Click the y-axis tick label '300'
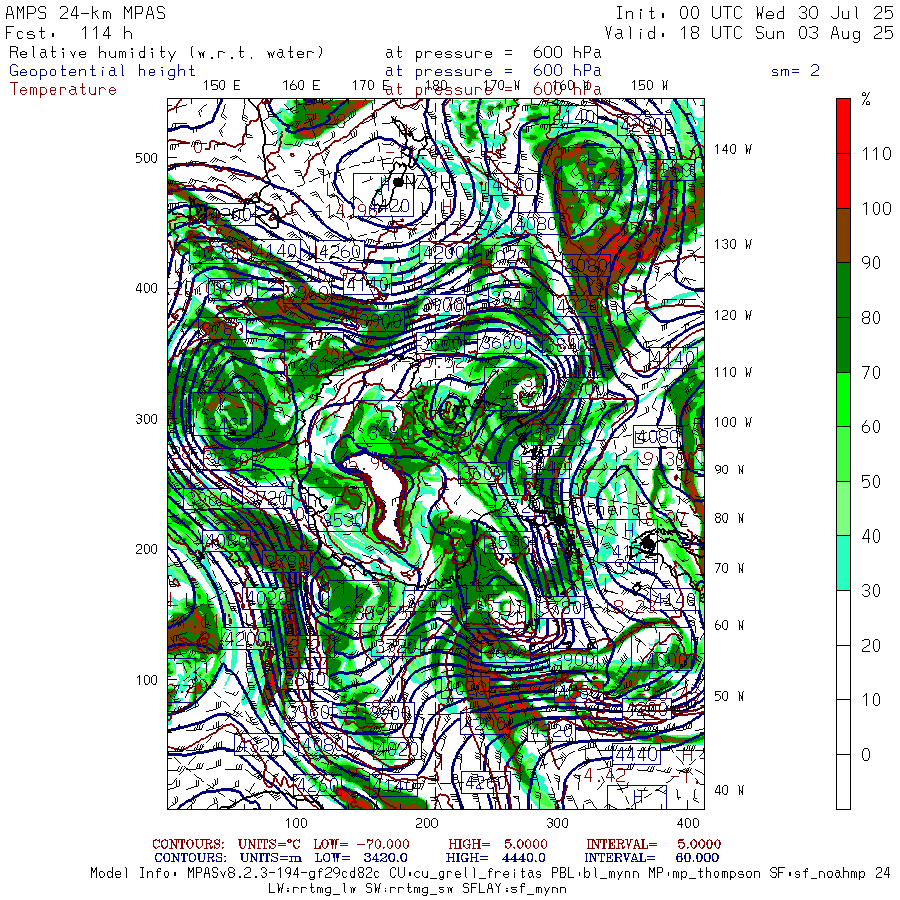 146,419
